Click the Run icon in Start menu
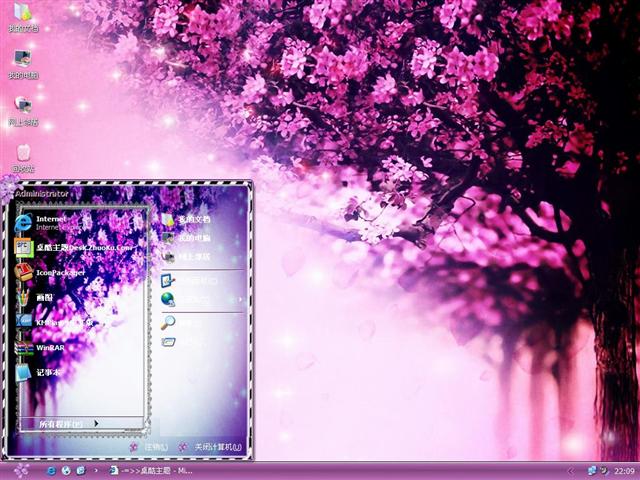The image size is (640, 480). coord(168,342)
